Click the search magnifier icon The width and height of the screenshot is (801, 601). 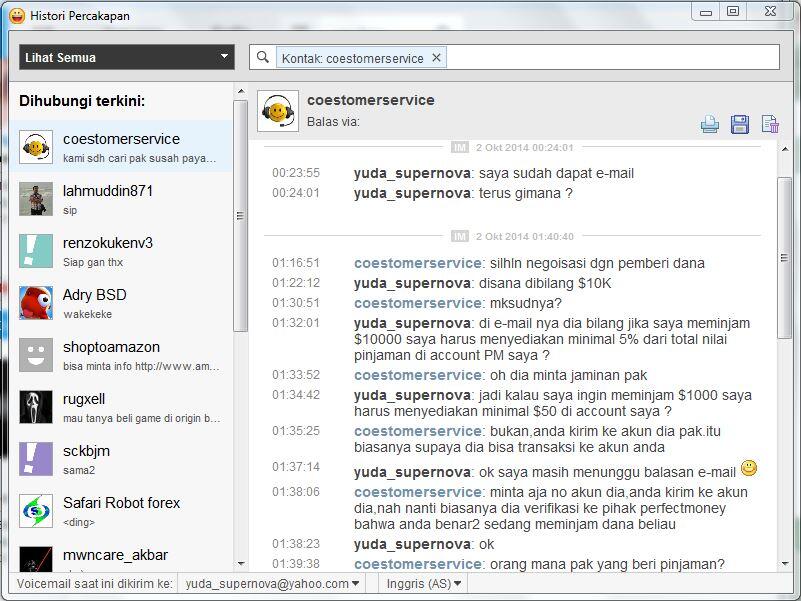point(263,58)
